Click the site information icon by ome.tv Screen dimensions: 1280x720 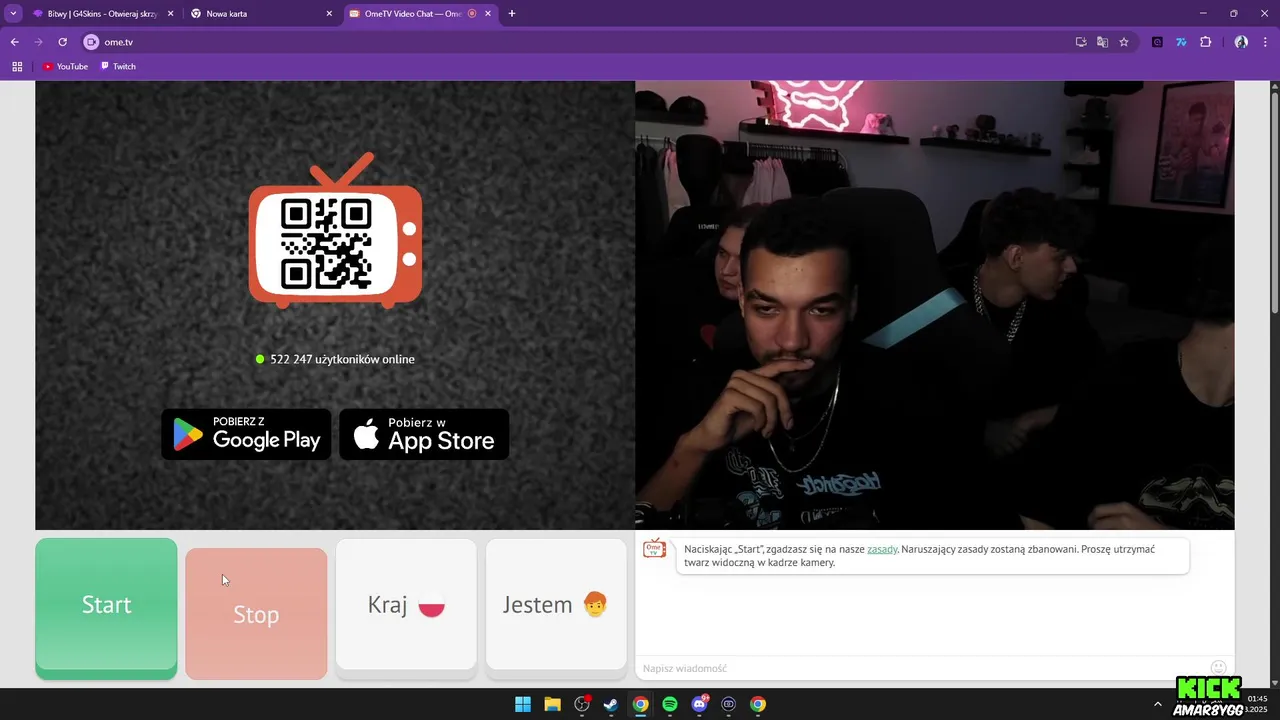[x=91, y=42]
